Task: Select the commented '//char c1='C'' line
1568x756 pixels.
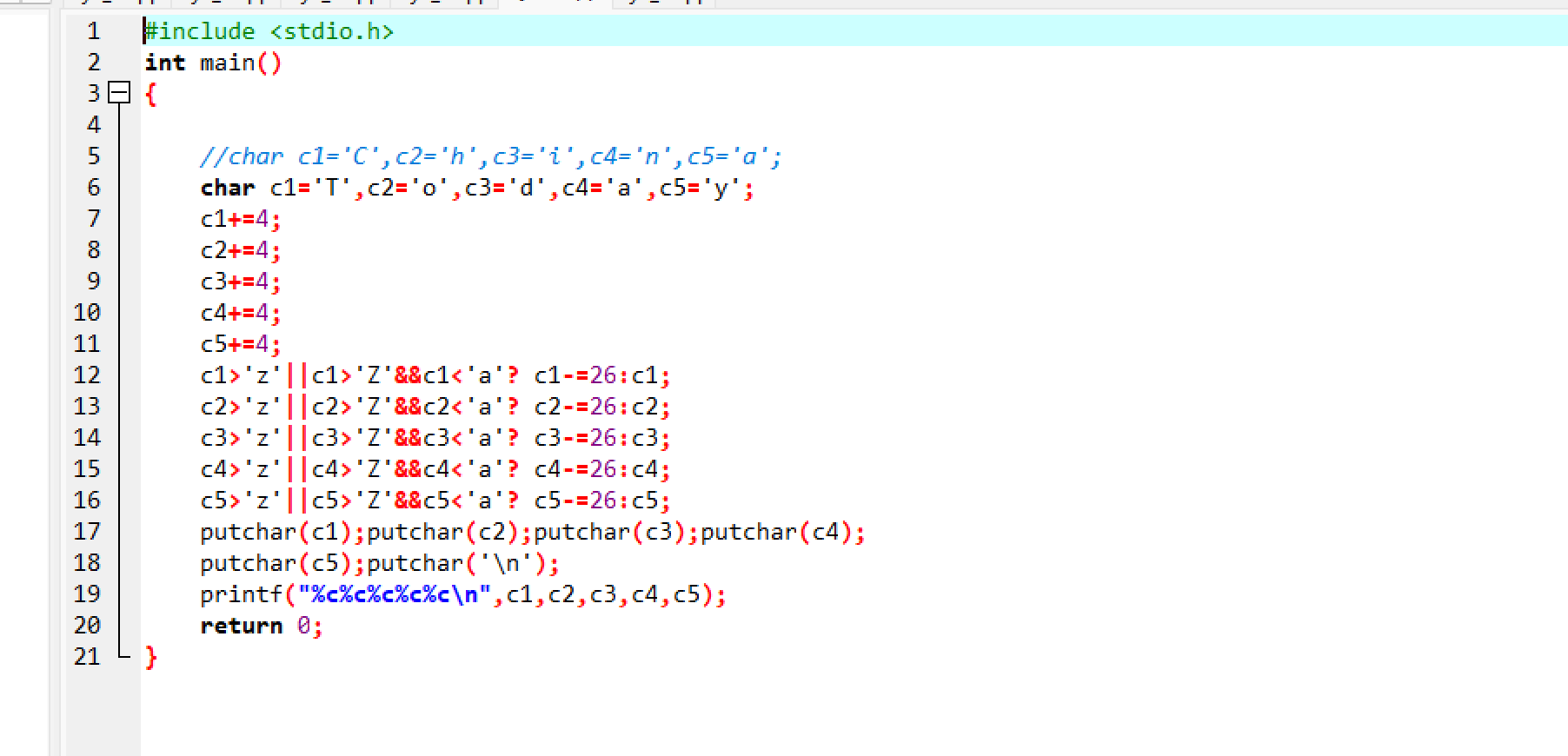Action: (x=491, y=156)
